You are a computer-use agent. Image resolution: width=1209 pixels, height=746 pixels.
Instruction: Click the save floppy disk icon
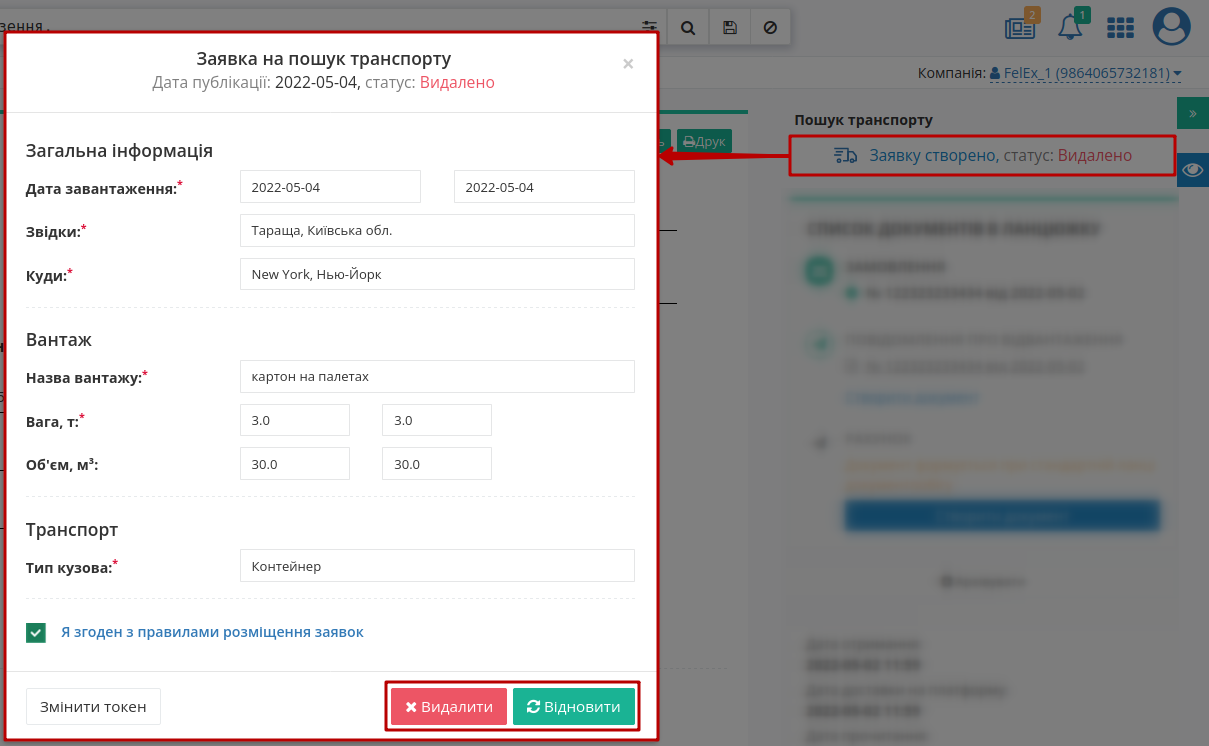click(x=730, y=28)
